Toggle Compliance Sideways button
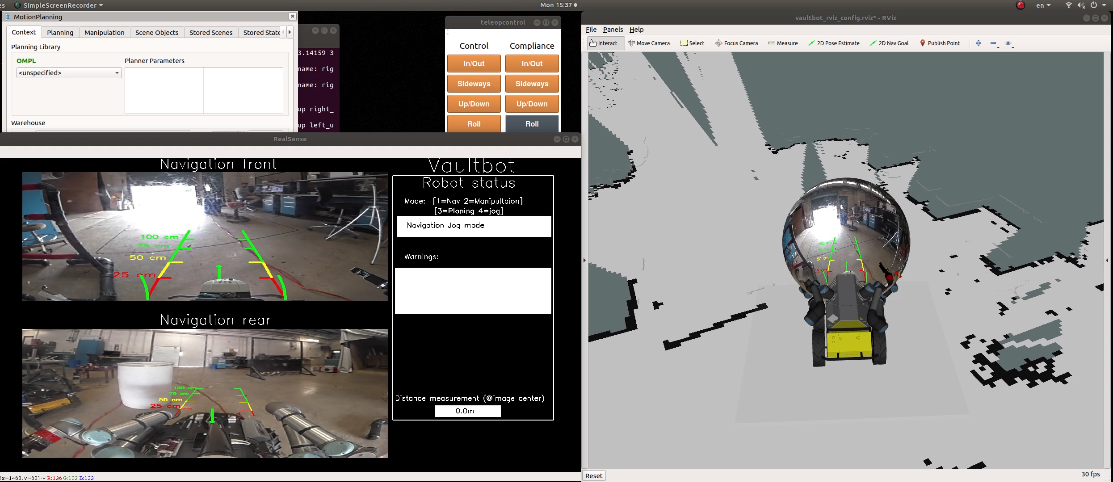 (x=532, y=83)
